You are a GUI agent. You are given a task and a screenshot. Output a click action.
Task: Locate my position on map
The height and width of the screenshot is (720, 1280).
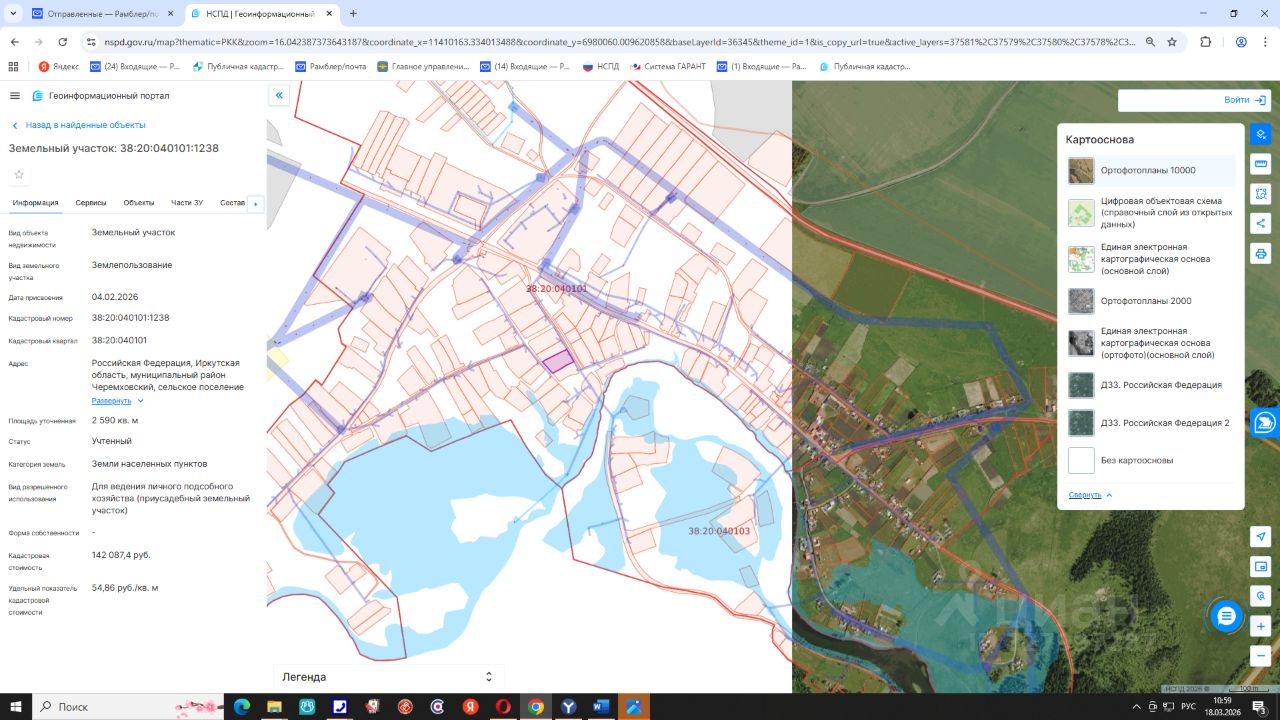tap(1261, 537)
